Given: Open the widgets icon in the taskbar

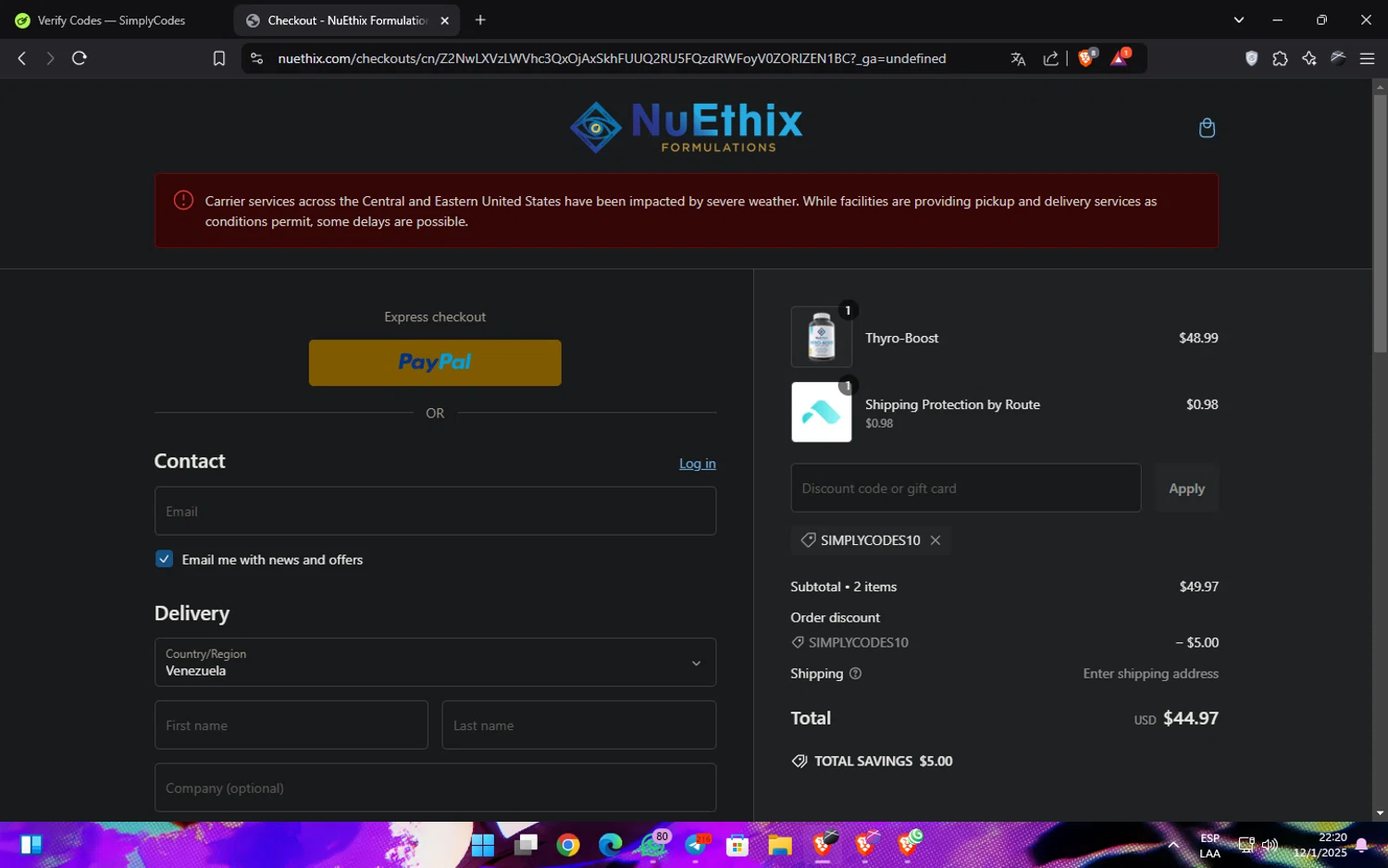Looking at the screenshot, I should pyautogui.click(x=31, y=845).
